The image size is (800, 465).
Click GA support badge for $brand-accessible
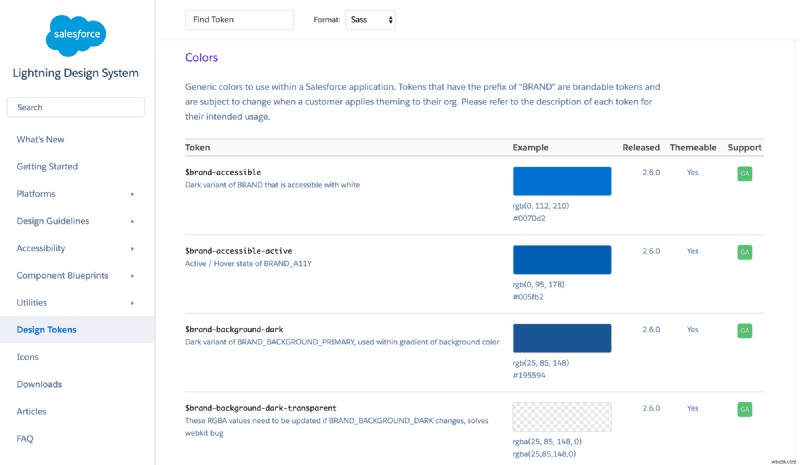744,174
